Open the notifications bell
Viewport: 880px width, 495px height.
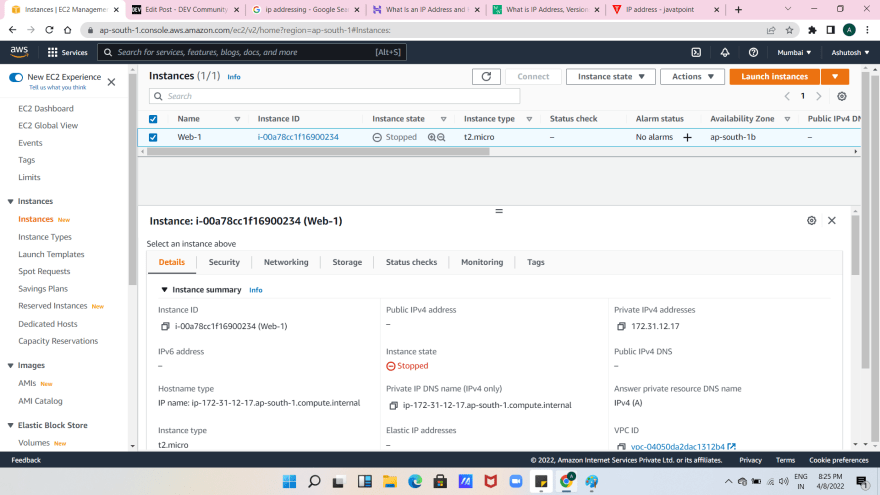(x=725, y=52)
